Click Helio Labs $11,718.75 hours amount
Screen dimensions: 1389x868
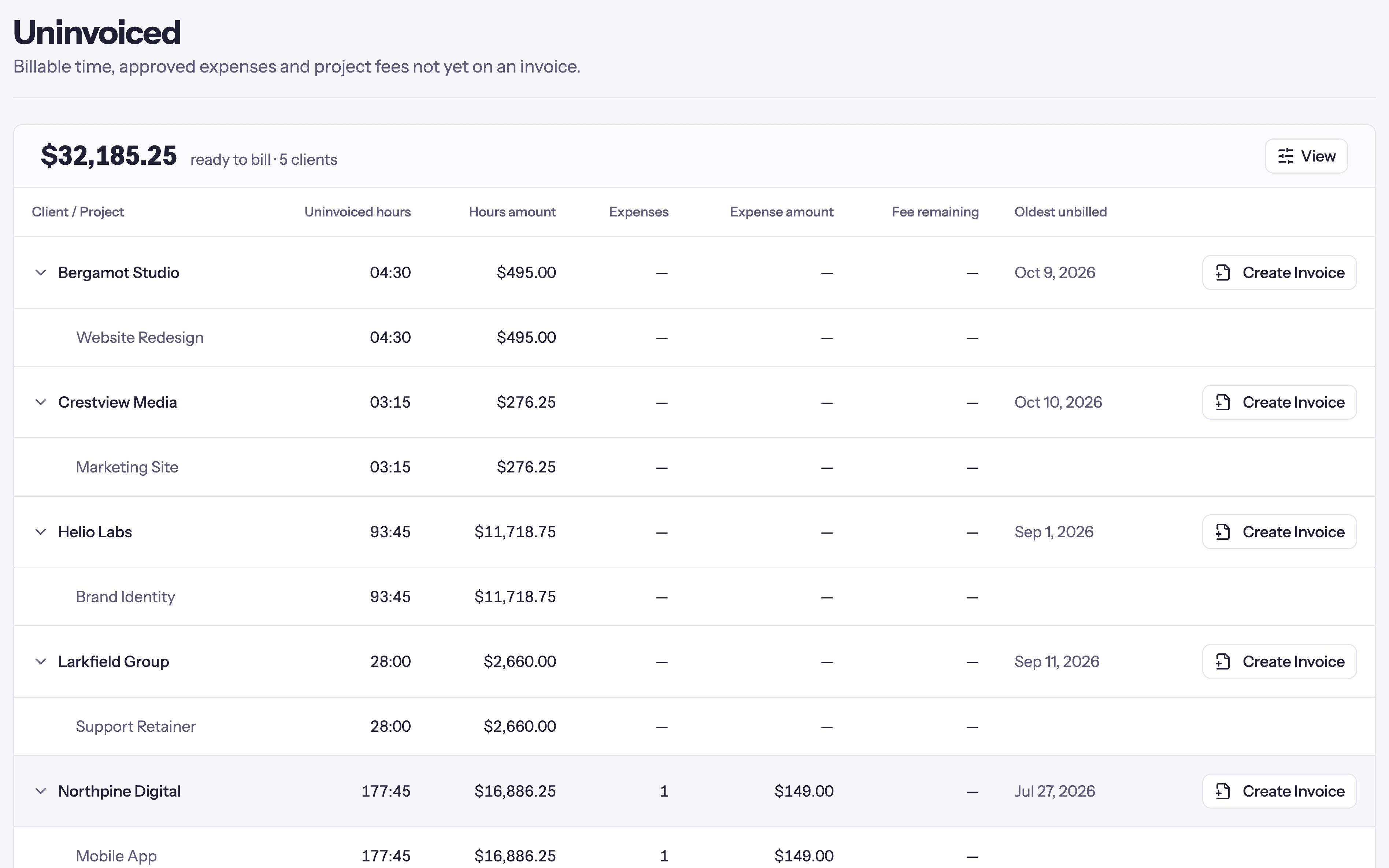tap(515, 532)
